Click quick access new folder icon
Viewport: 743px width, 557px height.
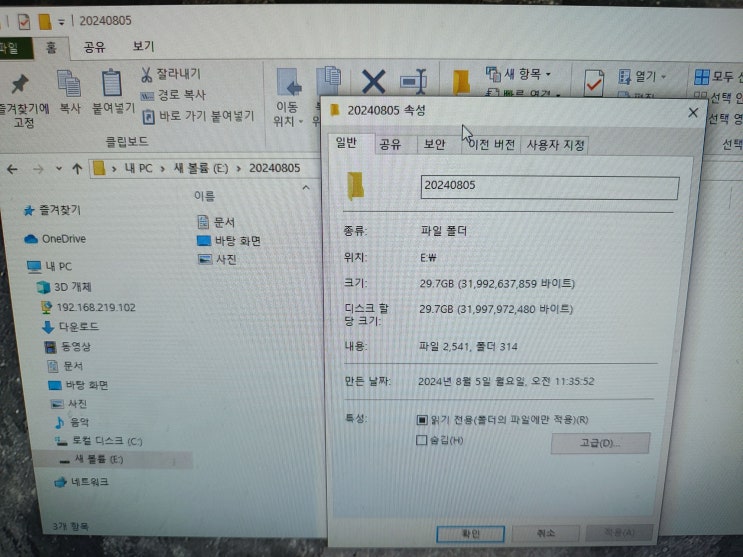tap(45, 22)
